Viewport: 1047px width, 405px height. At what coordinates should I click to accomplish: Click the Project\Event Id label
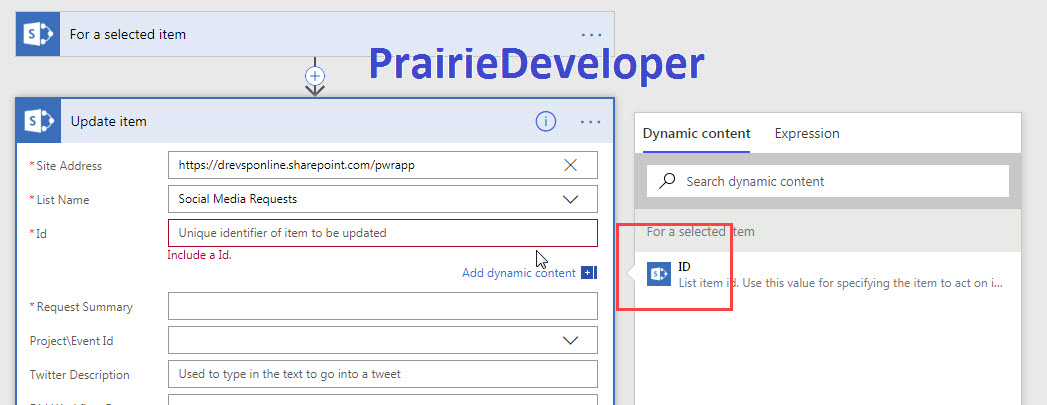[71, 341]
